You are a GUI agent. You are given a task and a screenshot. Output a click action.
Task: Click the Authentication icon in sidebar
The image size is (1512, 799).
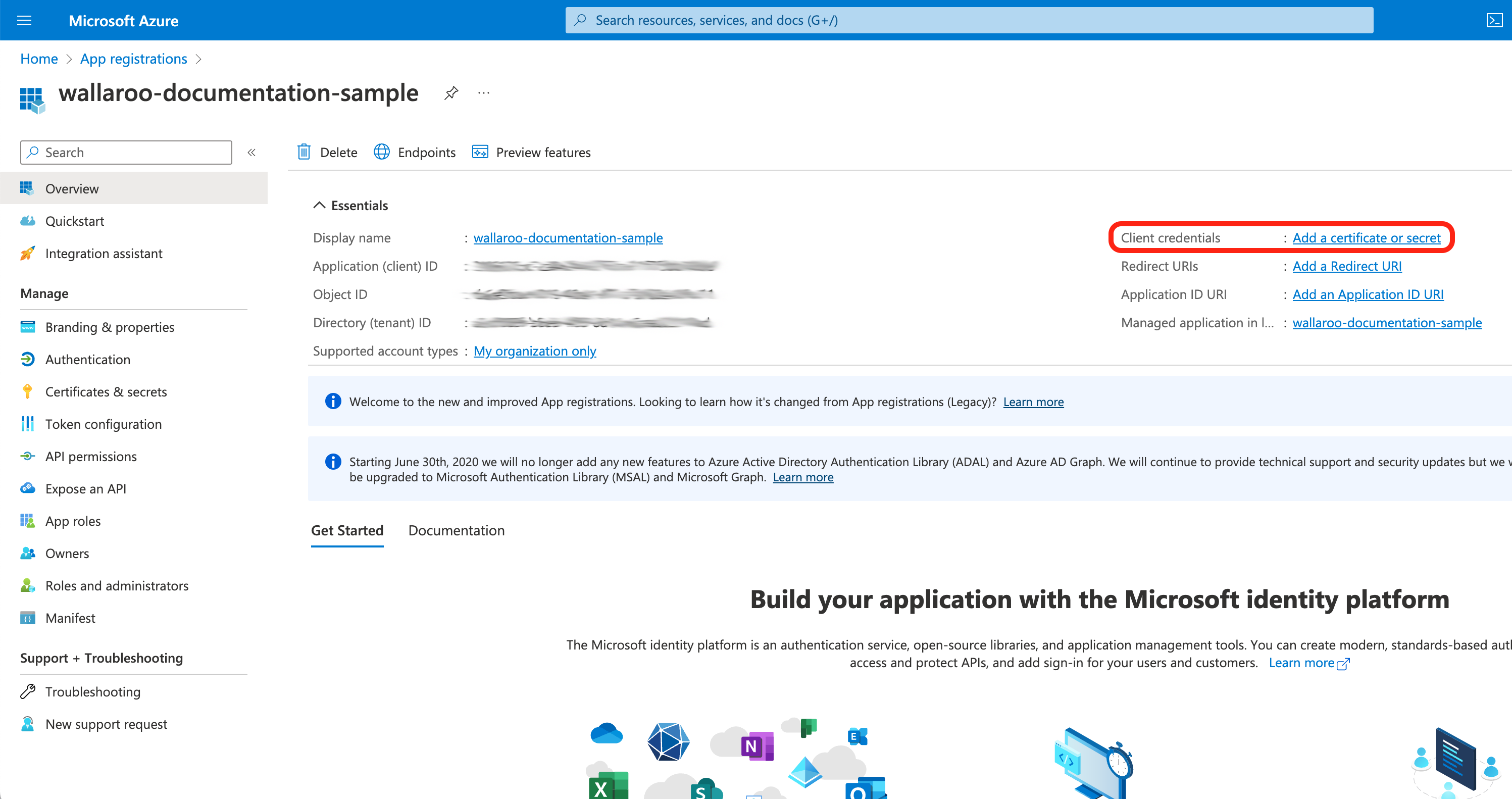click(x=27, y=358)
